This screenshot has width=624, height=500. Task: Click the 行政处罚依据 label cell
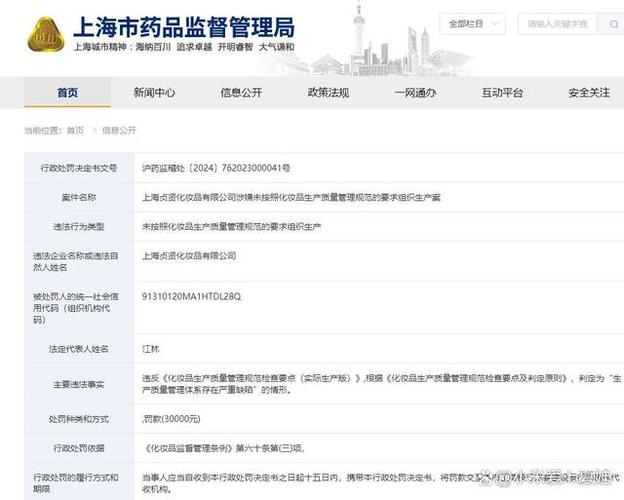click(x=79, y=448)
